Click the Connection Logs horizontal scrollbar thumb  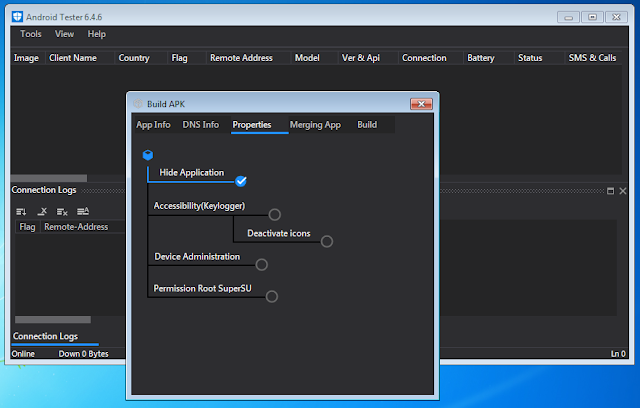(53, 319)
